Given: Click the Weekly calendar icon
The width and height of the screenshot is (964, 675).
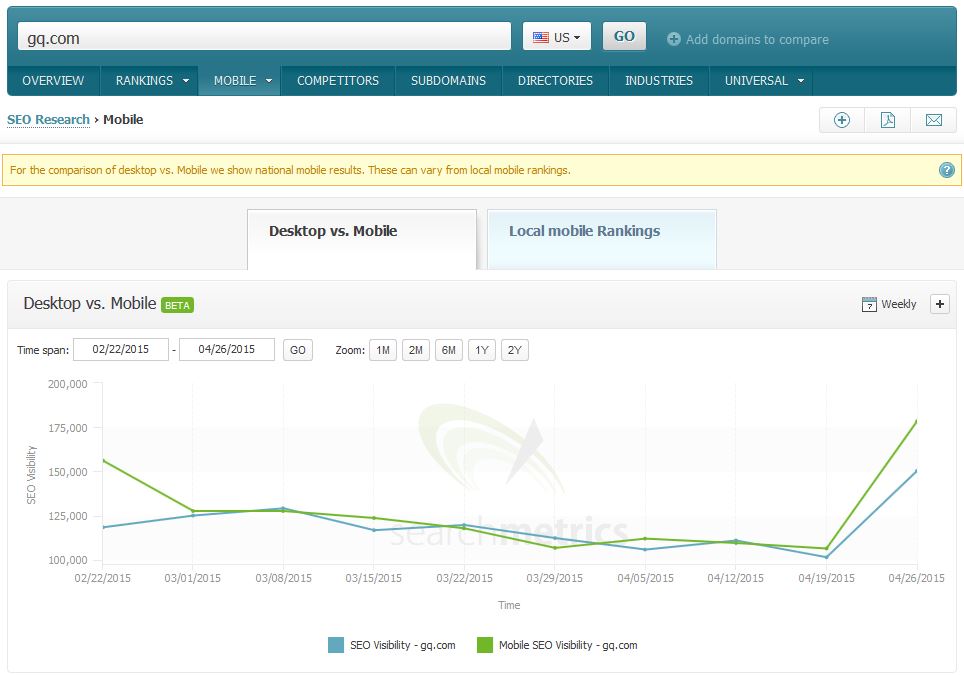Looking at the screenshot, I should (x=869, y=304).
